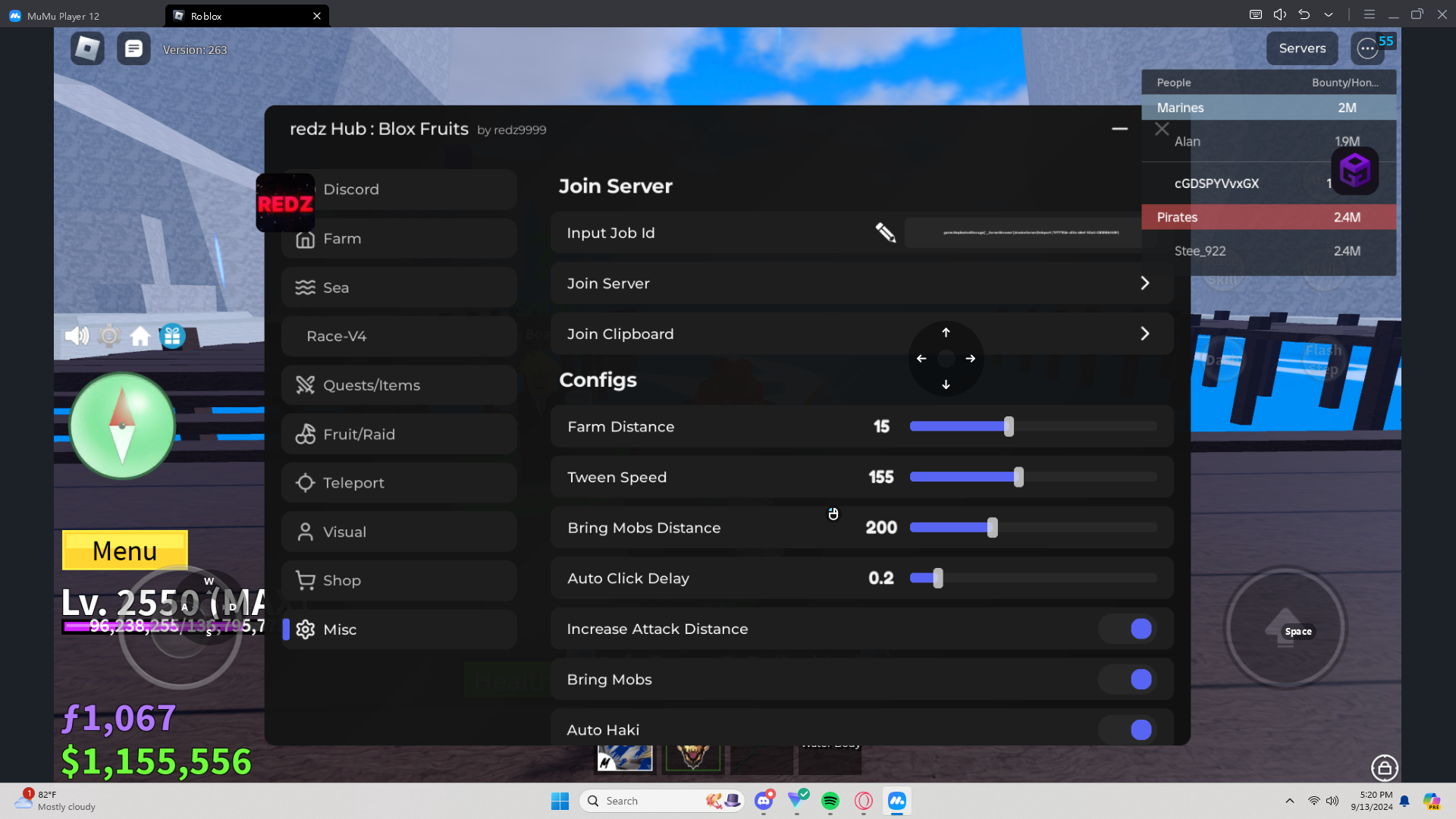The width and height of the screenshot is (1456, 819).
Task: Click the Windows taskbar Search box
Action: click(662, 801)
